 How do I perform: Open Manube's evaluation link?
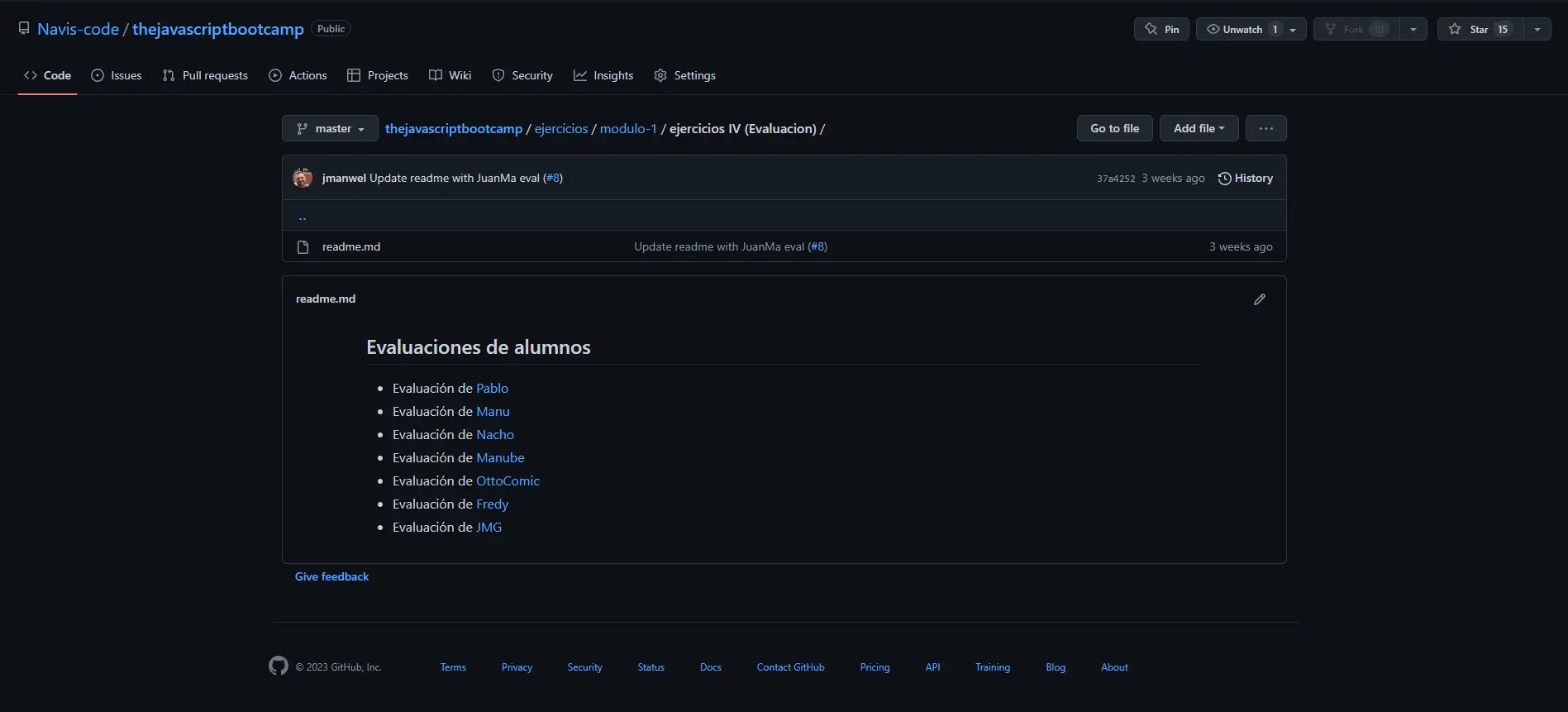pyautogui.click(x=500, y=457)
